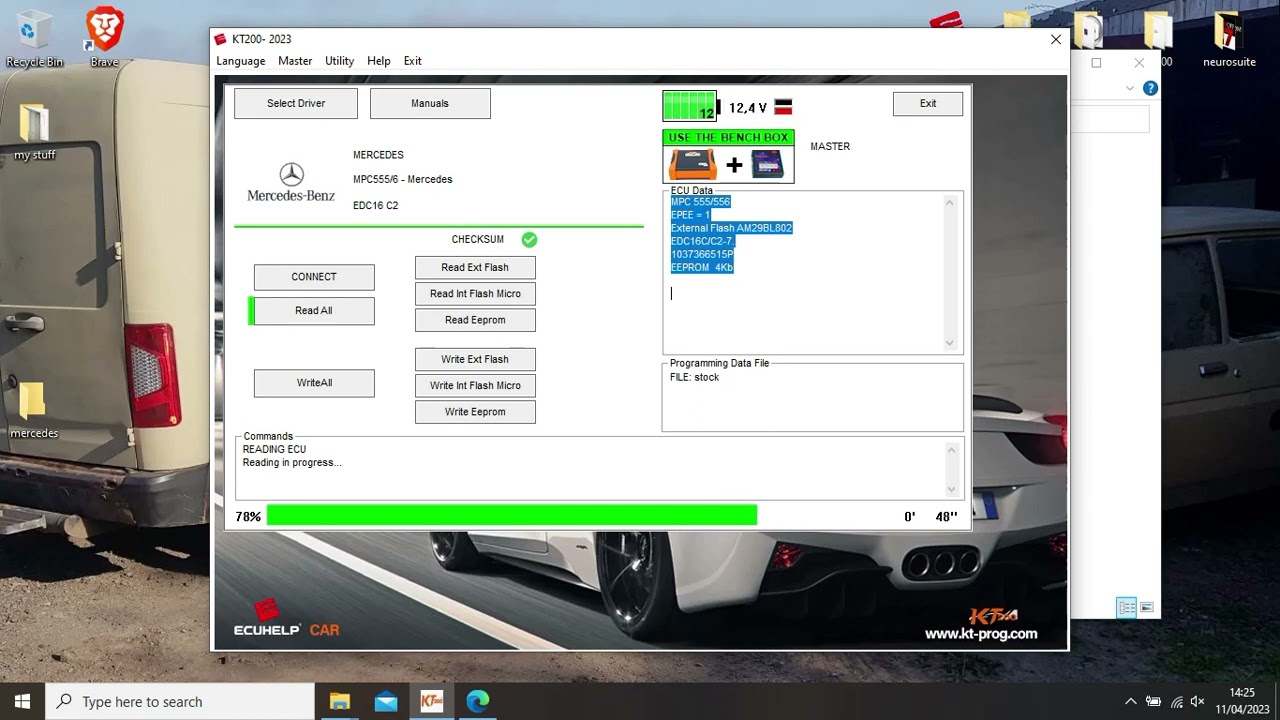Click Write Int Flash Micro
1280x720 pixels.
[475, 385]
